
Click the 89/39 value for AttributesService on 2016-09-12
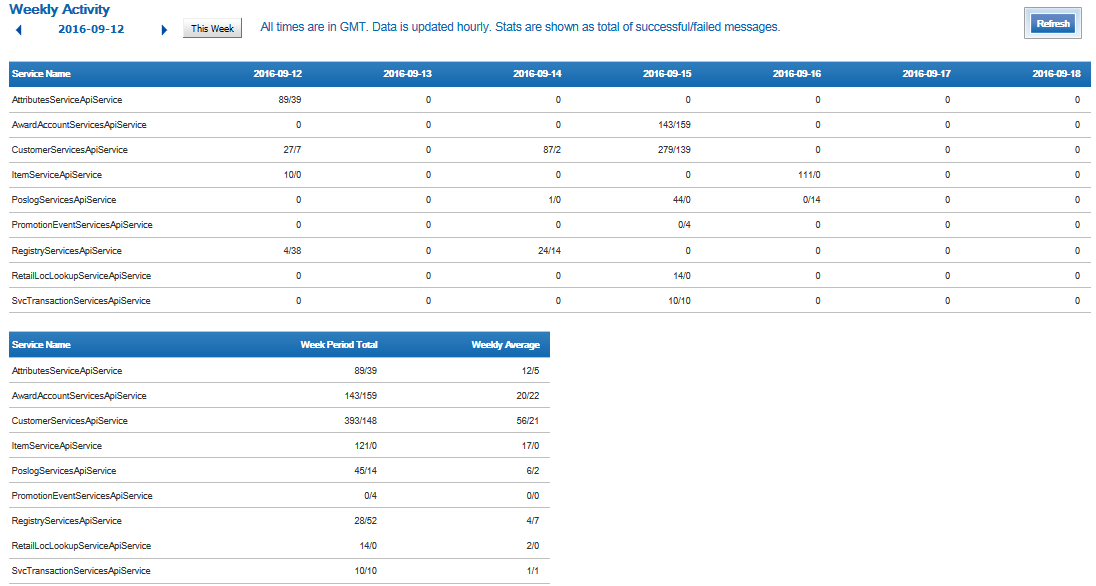tap(289, 100)
